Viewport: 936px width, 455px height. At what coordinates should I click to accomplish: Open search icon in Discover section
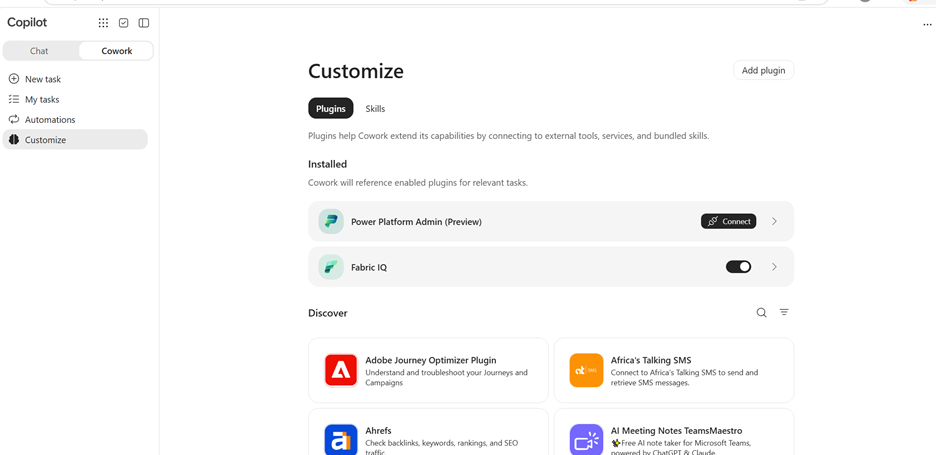[x=762, y=312]
